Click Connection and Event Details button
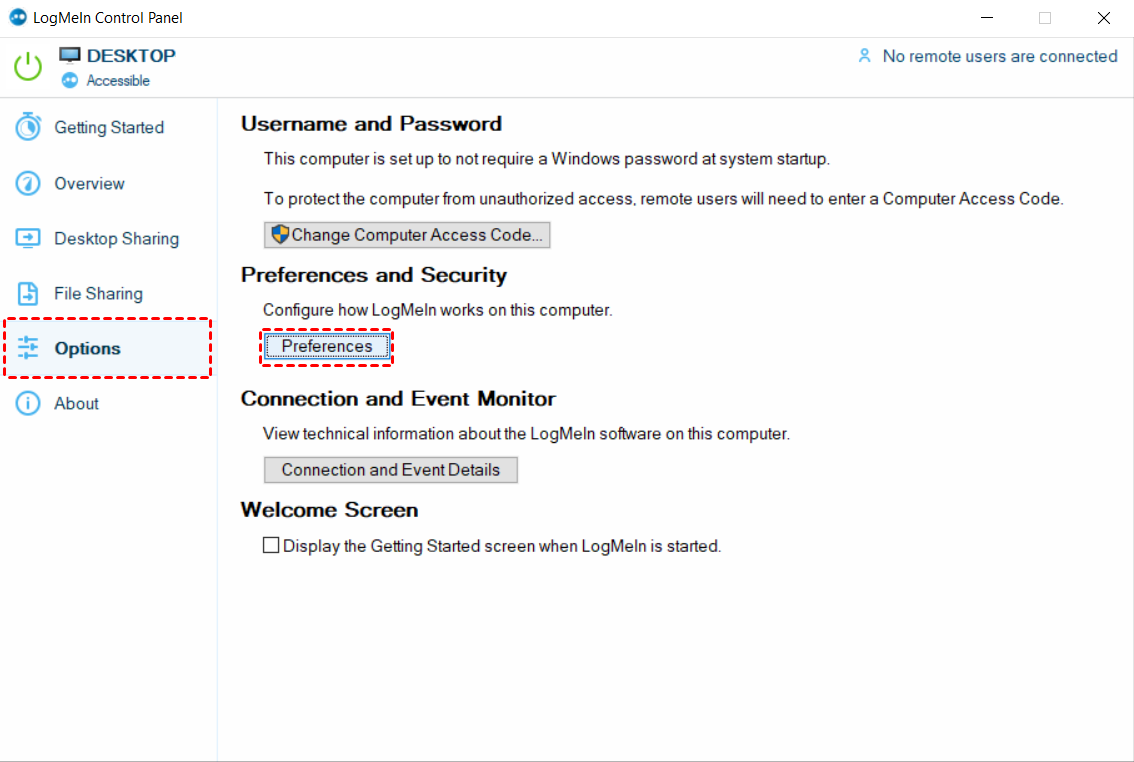This screenshot has height=762, width=1134. 391,470
